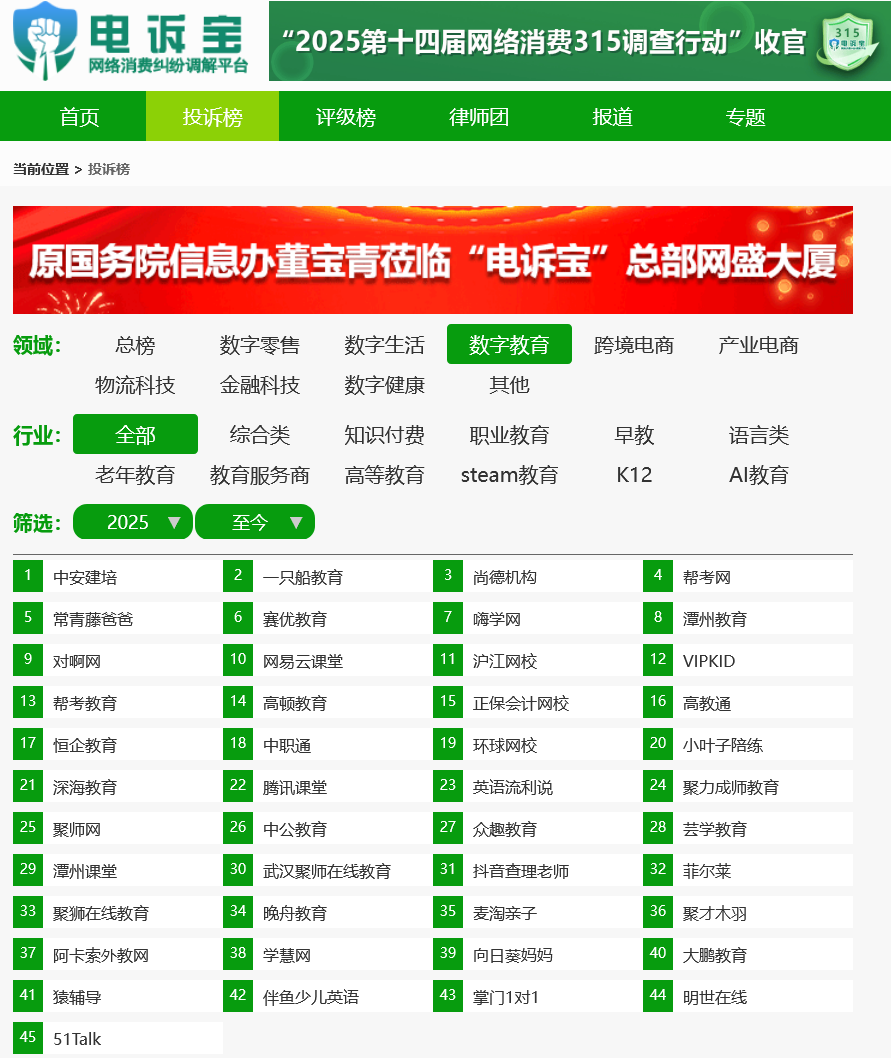The height and width of the screenshot is (1058, 891).
Task: Select the 职业教育 industry filter
Action: coord(510,435)
